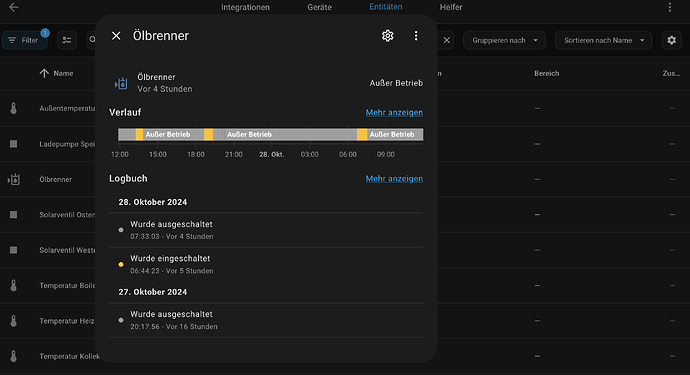The image size is (690, 375).
Task: Click the Ölbrenner row icon in table
Action: pyautogui.click(x=14, y=179)
